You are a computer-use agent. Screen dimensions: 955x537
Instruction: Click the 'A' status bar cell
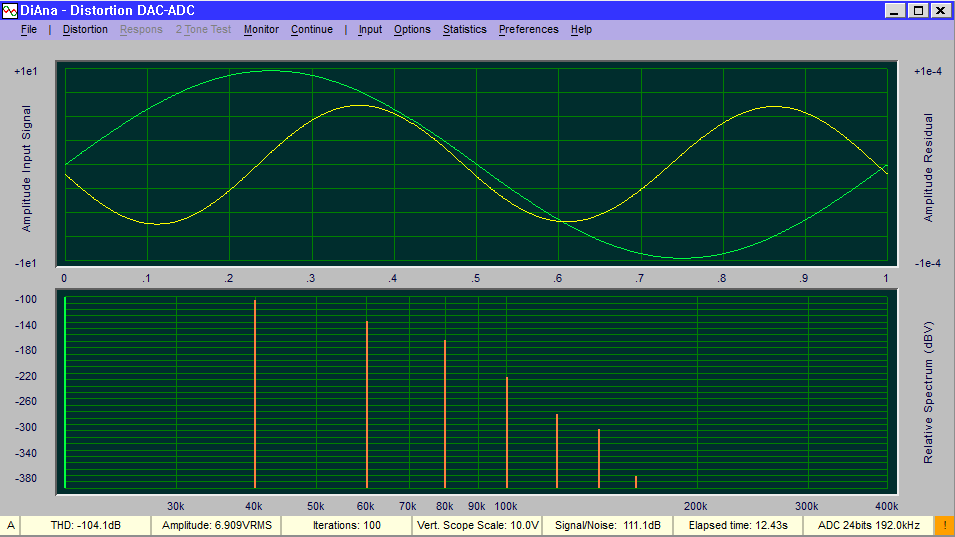coord(10,525)
